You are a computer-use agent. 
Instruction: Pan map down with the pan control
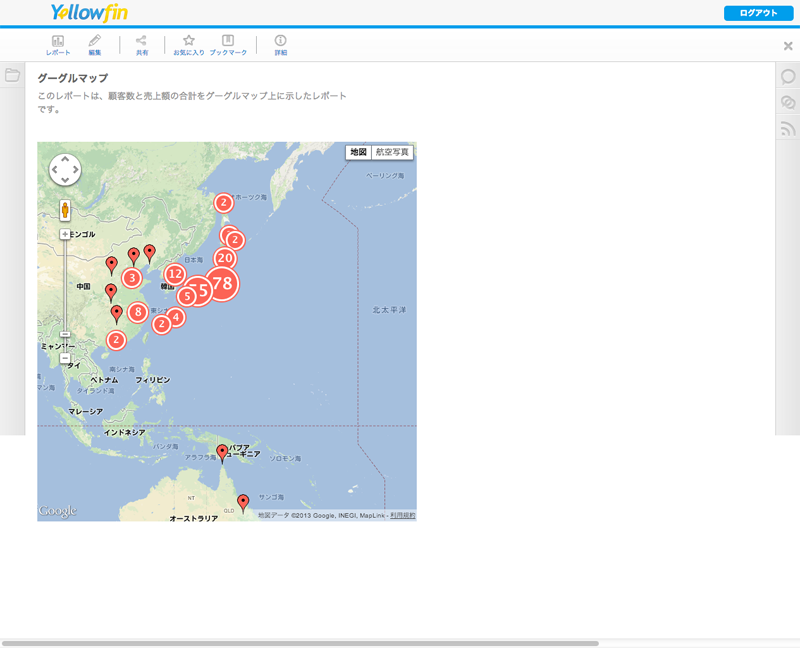pos(65,180)
